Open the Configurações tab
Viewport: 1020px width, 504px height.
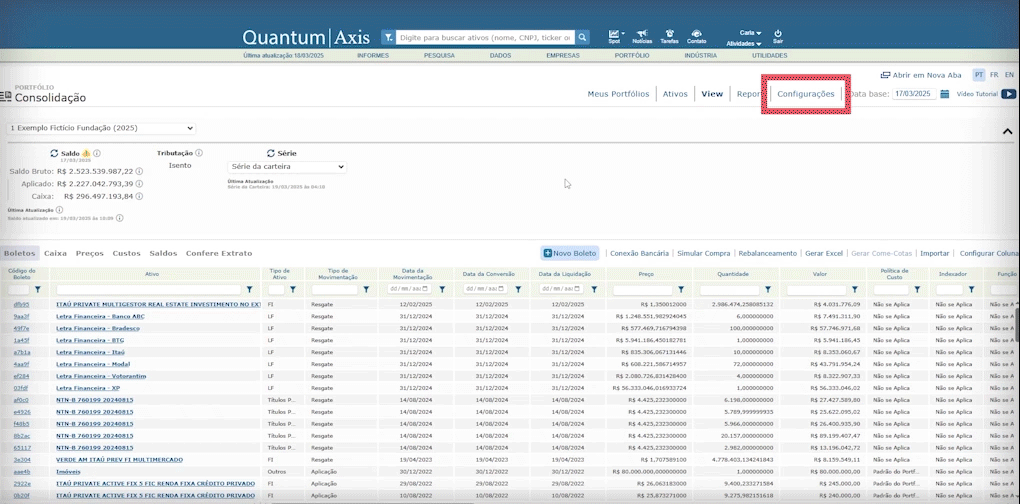click(806, 94)
